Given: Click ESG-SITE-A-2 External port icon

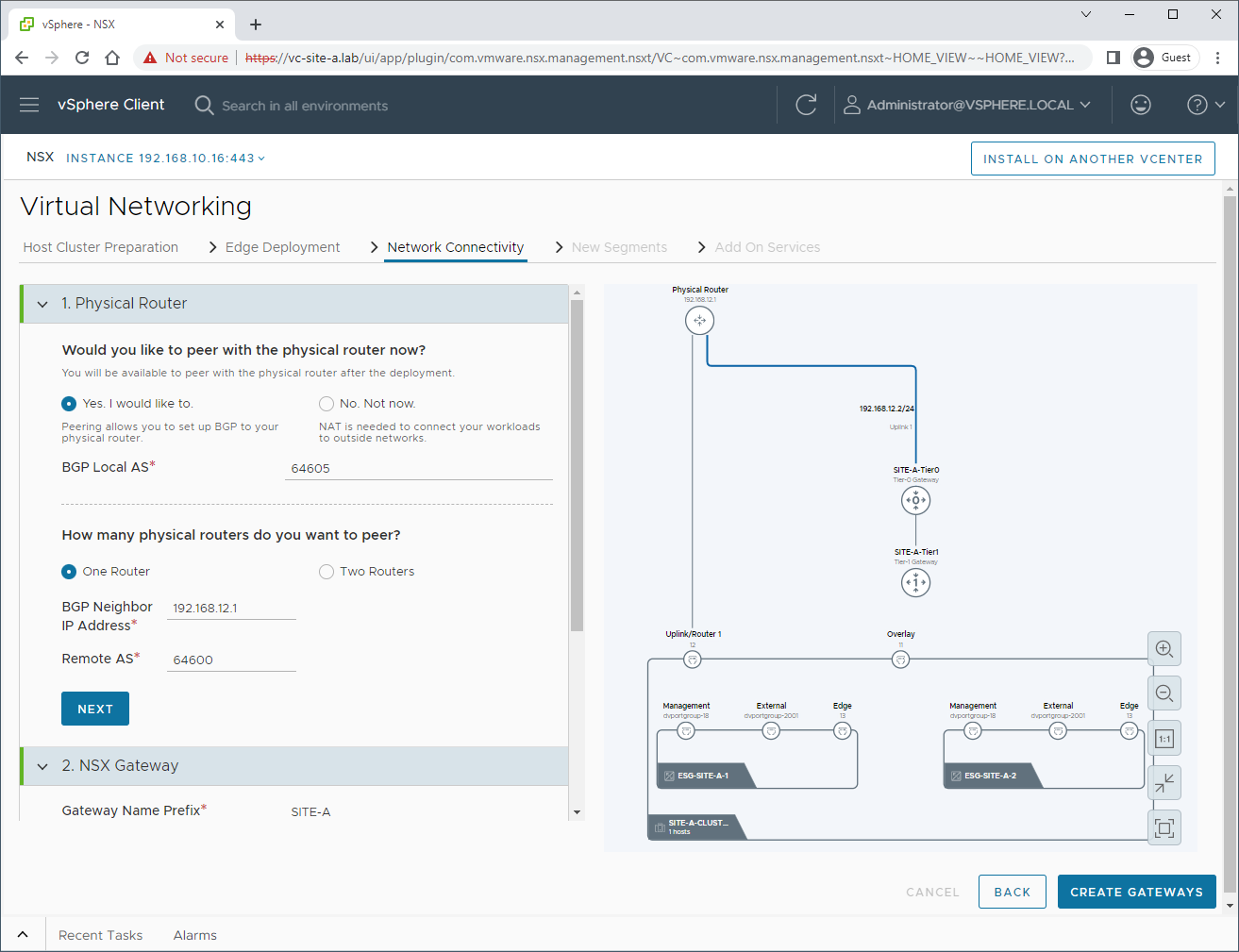Looking at the screenshot, I should [1058, 731].
